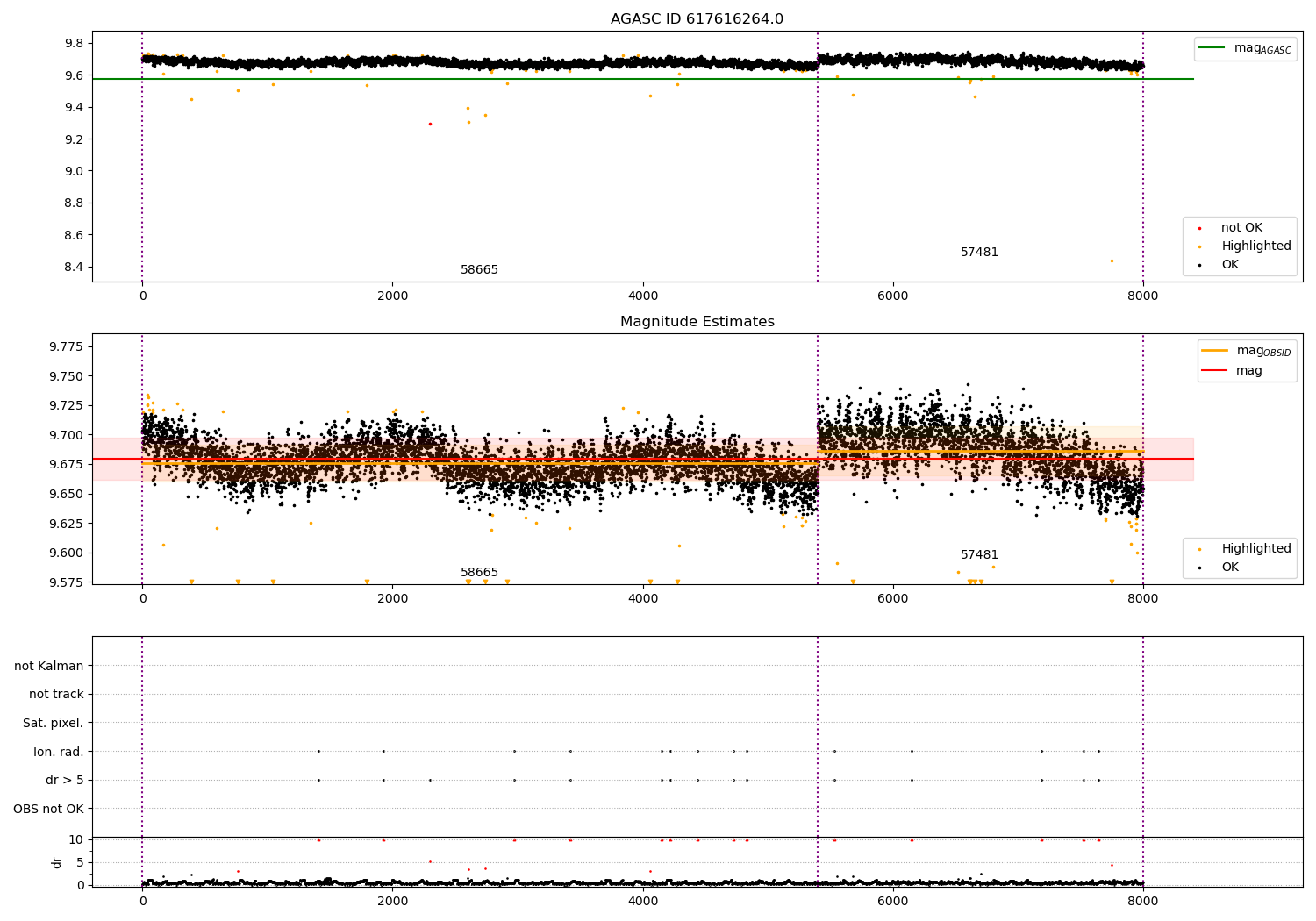Click the 9.575 tick label
1316x921 pixels.
(67, 582)
